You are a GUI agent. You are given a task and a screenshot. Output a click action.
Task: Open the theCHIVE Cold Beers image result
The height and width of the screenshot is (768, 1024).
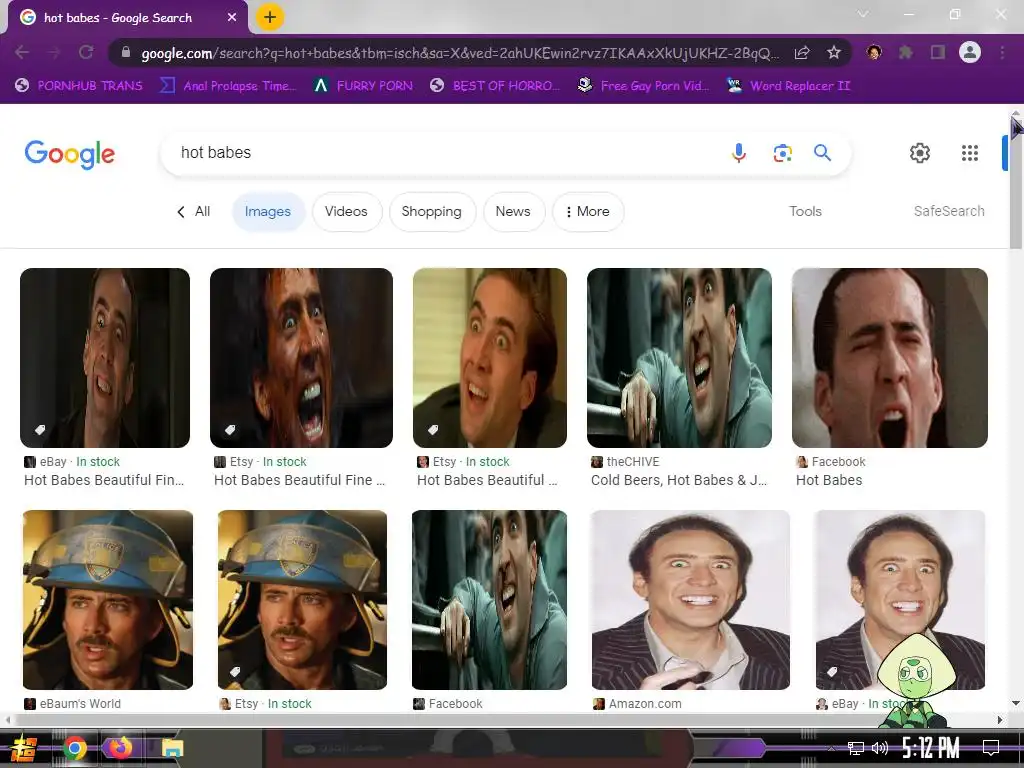coord(679,357)
